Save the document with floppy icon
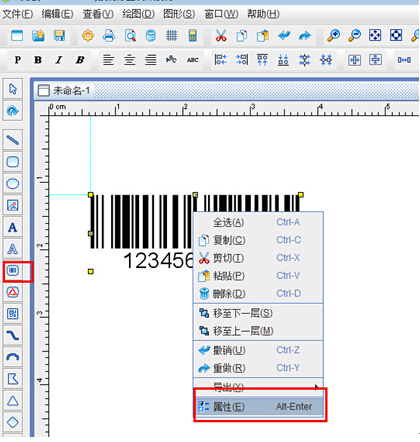Viewport: 420px width, 442px height. pos(59,35)
